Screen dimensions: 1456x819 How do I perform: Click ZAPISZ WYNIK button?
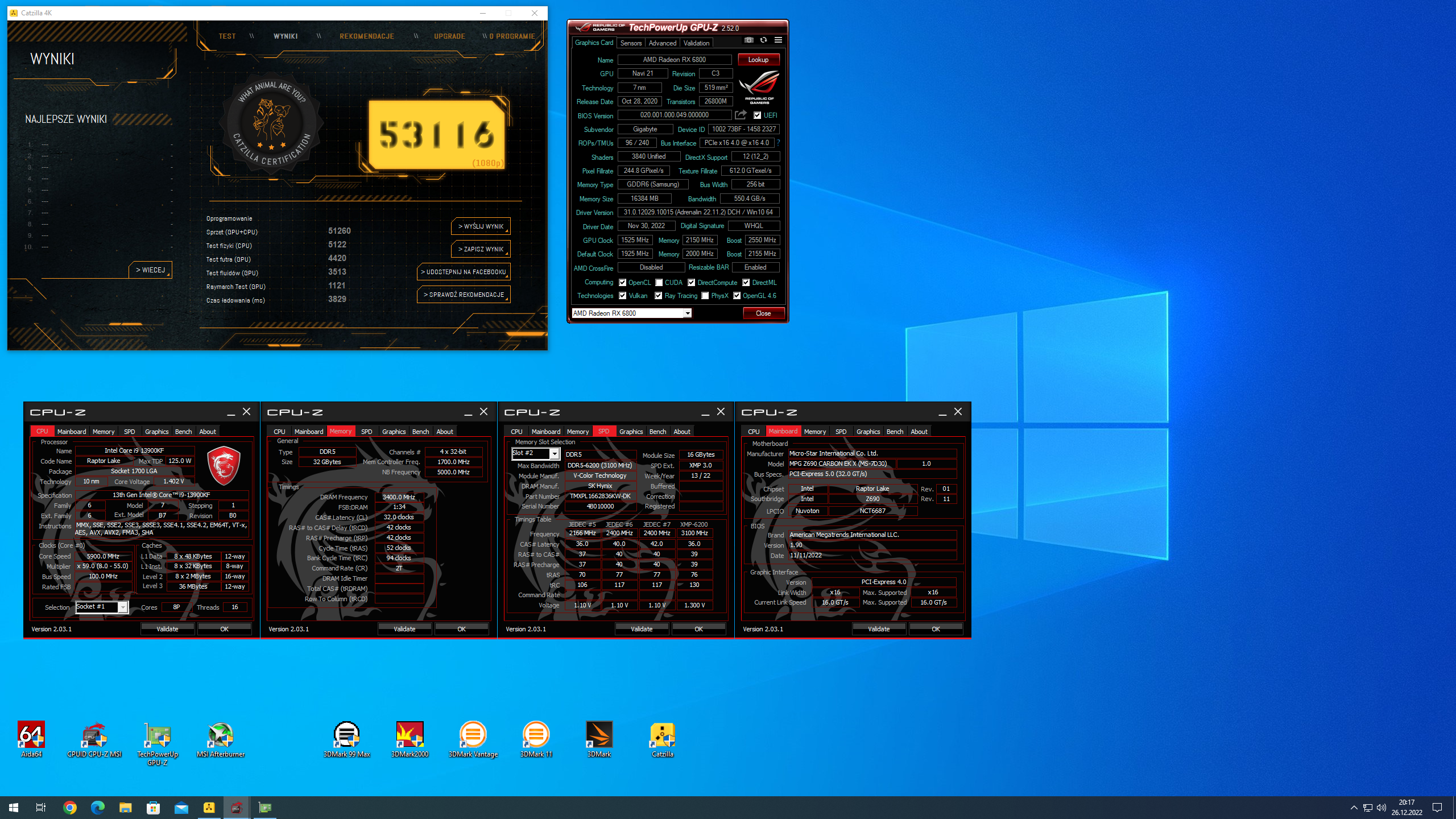pyautogui.click(x=481, y=249)
